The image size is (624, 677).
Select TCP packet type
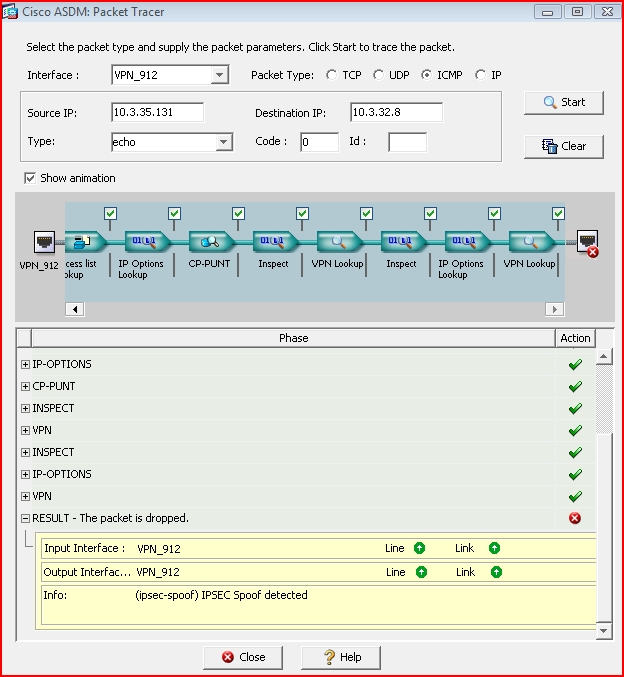coord(331,75)
